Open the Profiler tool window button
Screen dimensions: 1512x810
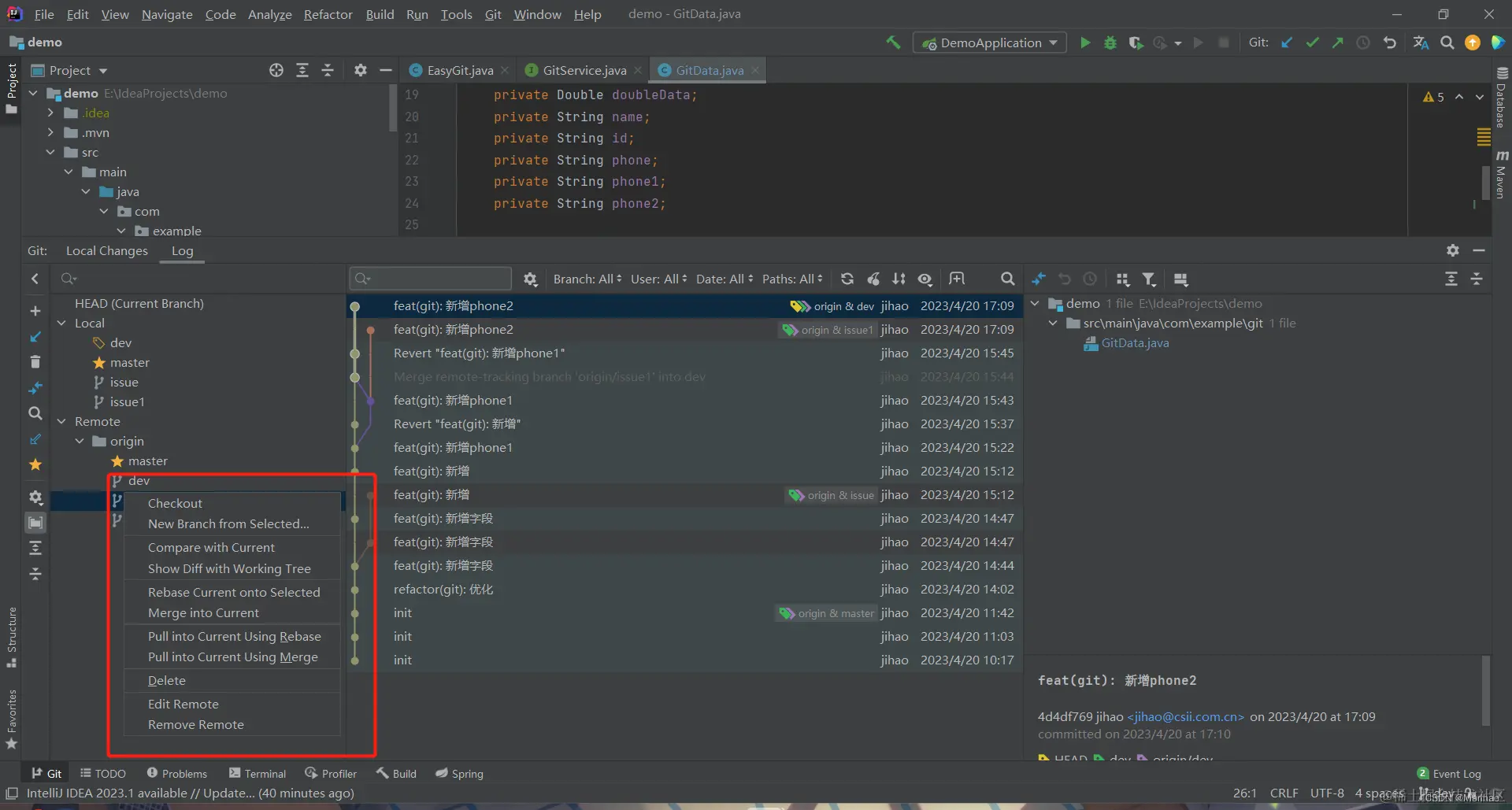pyautogui.click(x=332, y=774)
